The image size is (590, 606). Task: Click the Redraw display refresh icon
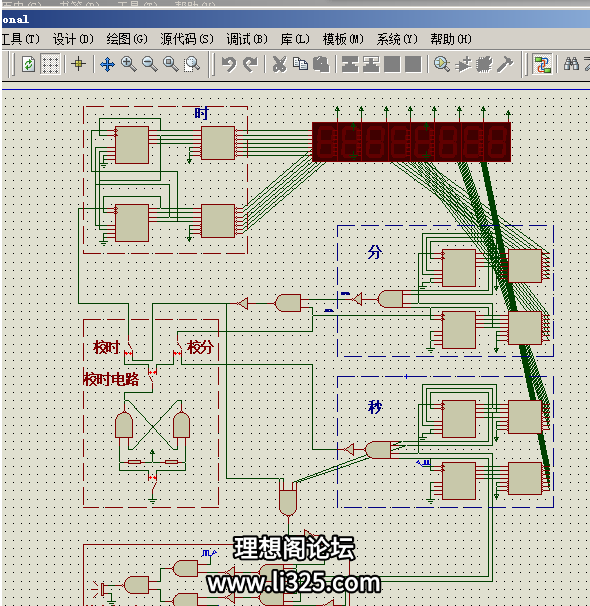click(28, 64)
